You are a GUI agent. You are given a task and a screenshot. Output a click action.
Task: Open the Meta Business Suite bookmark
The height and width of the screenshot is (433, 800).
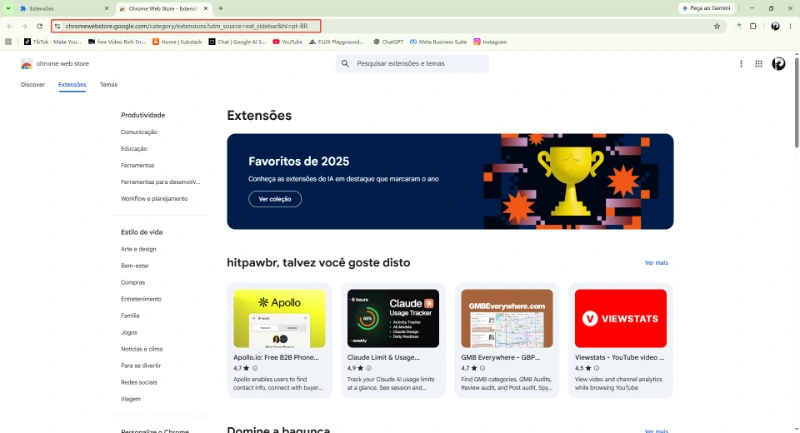(x=438, y=42)
